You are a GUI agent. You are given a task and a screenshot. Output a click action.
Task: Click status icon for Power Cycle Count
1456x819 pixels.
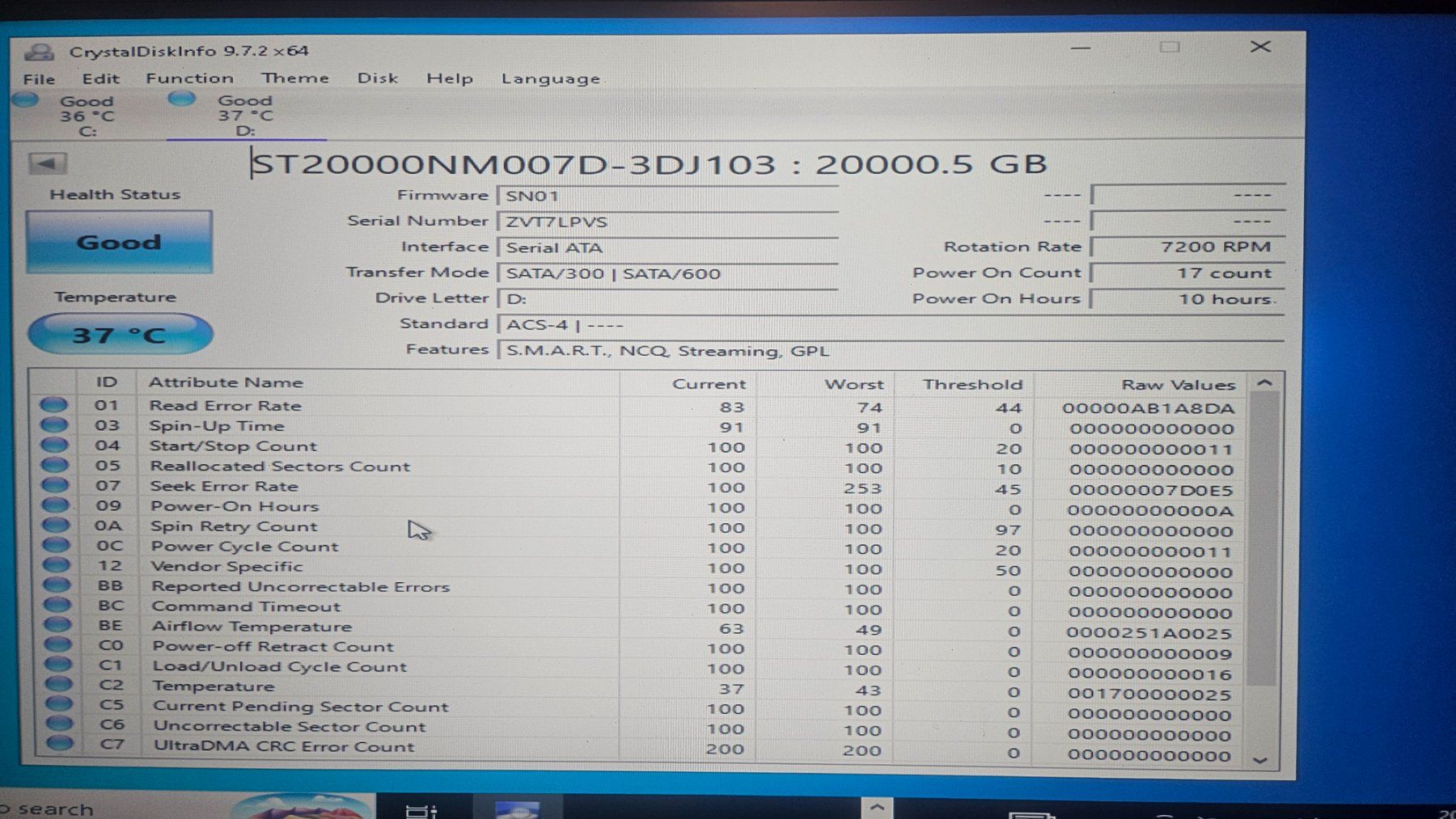click(56, 545)
